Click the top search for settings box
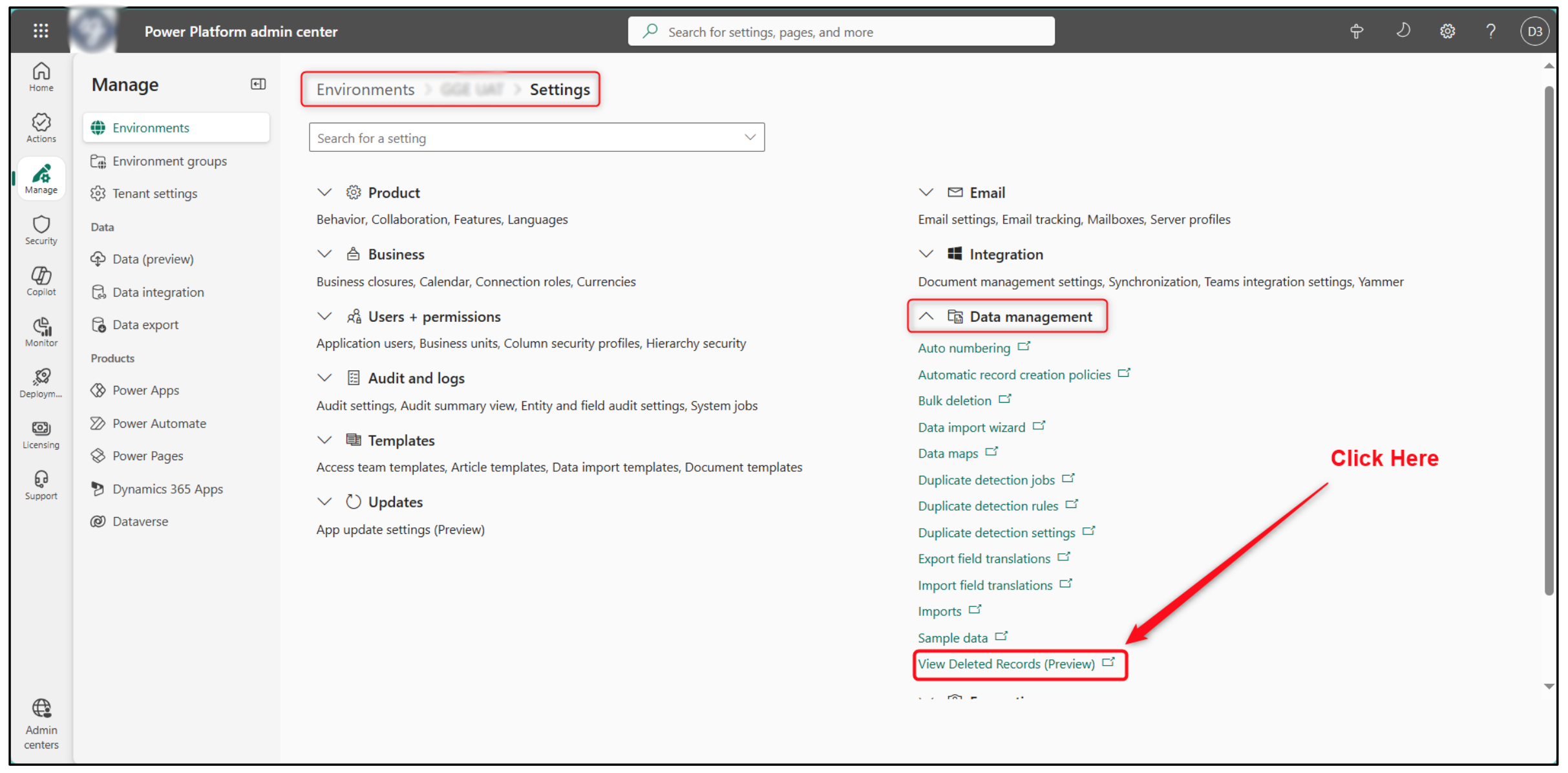This screenshot has width=1568, height=773. click(x=840, y=32)
